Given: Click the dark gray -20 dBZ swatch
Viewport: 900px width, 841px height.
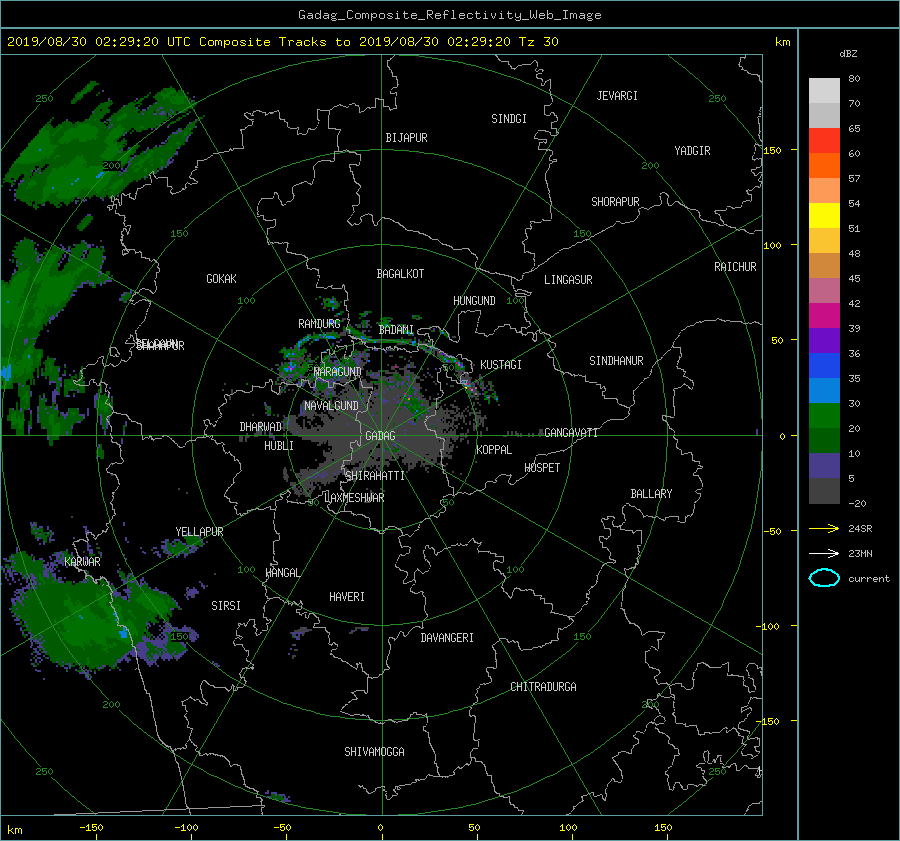Looking at the screenshot, I should 824,491.
